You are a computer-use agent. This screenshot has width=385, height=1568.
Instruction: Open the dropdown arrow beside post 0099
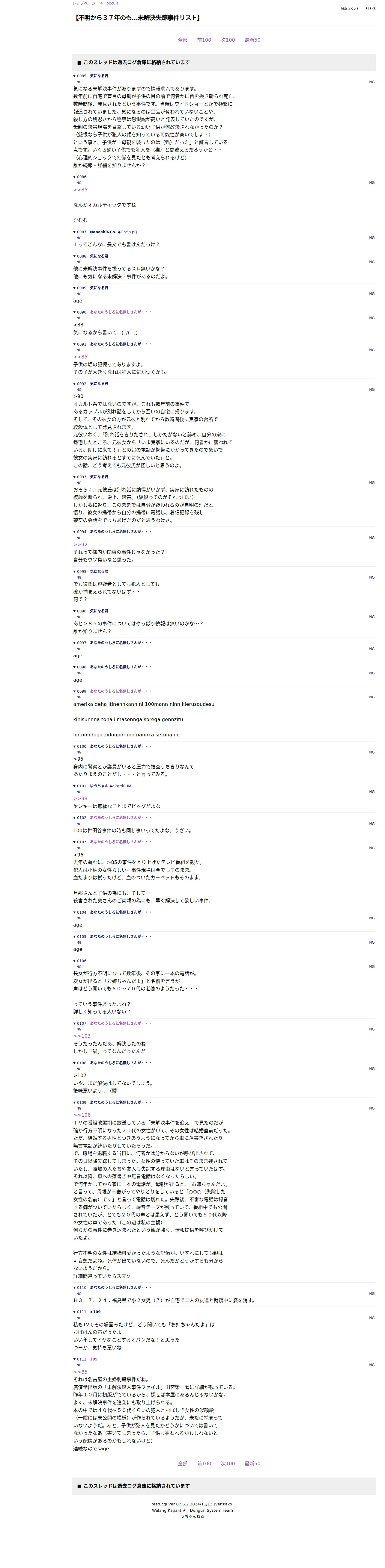[75, 691]
